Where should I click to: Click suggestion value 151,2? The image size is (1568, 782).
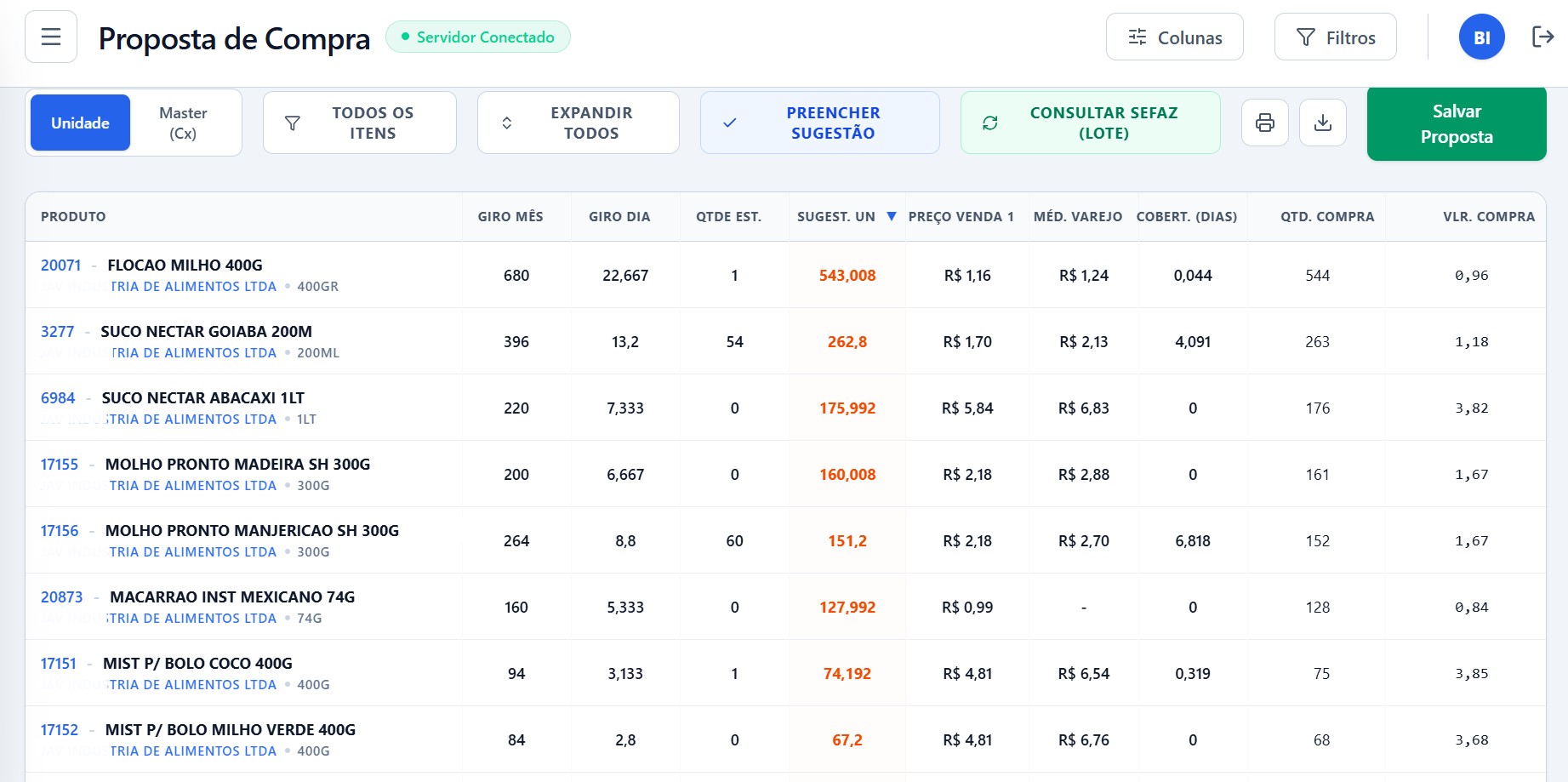click(x=847, y=541)
